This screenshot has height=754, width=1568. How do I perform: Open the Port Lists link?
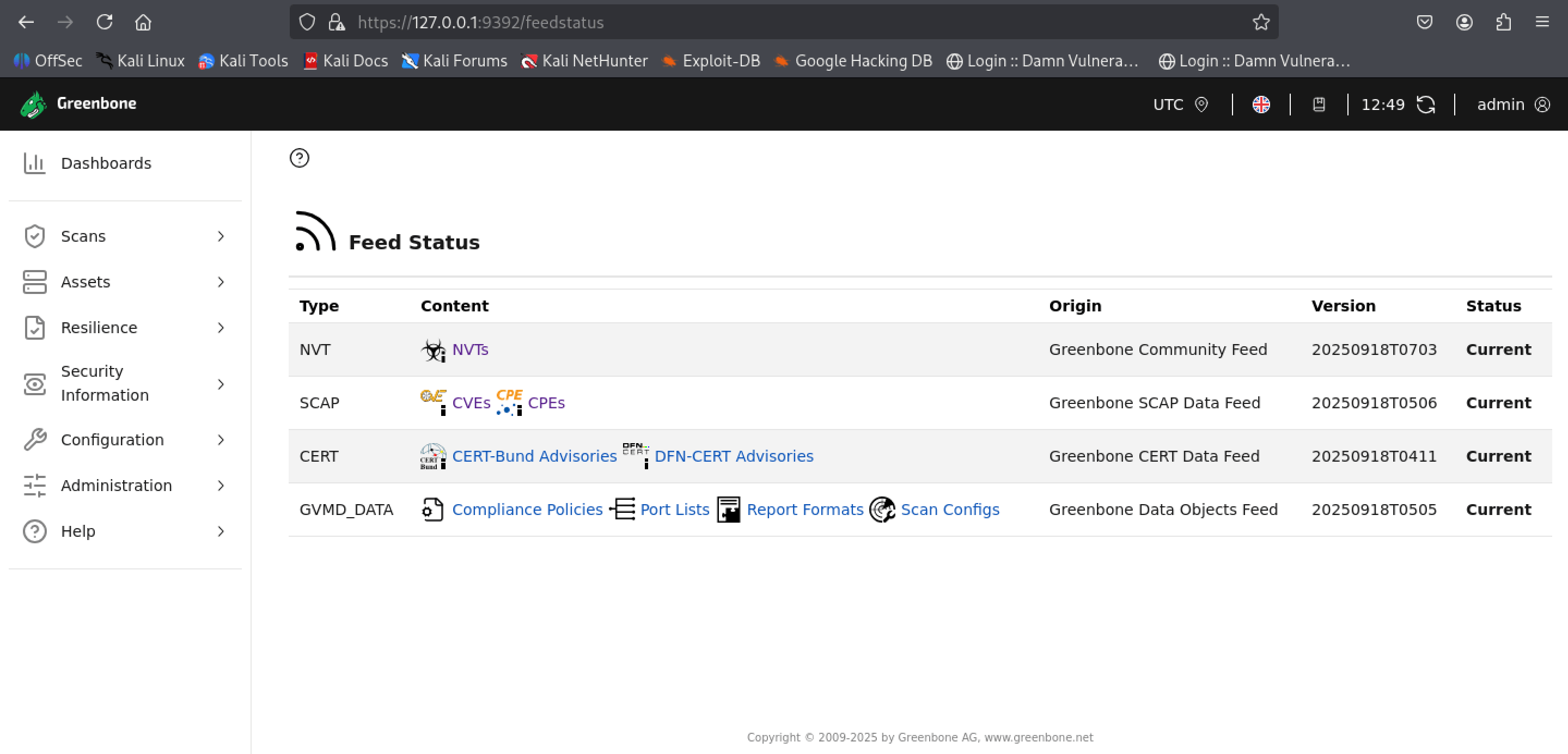point(674,510)
